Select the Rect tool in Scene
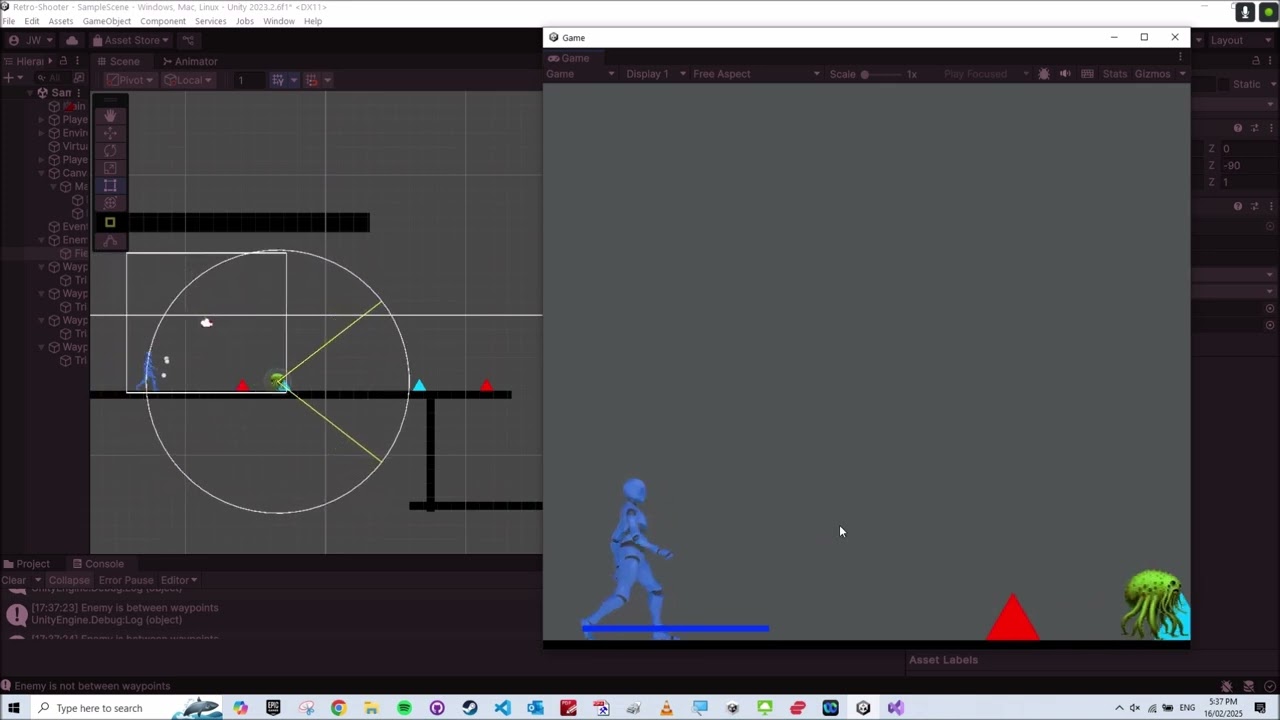1280x720 pixels. coord(110,186)
